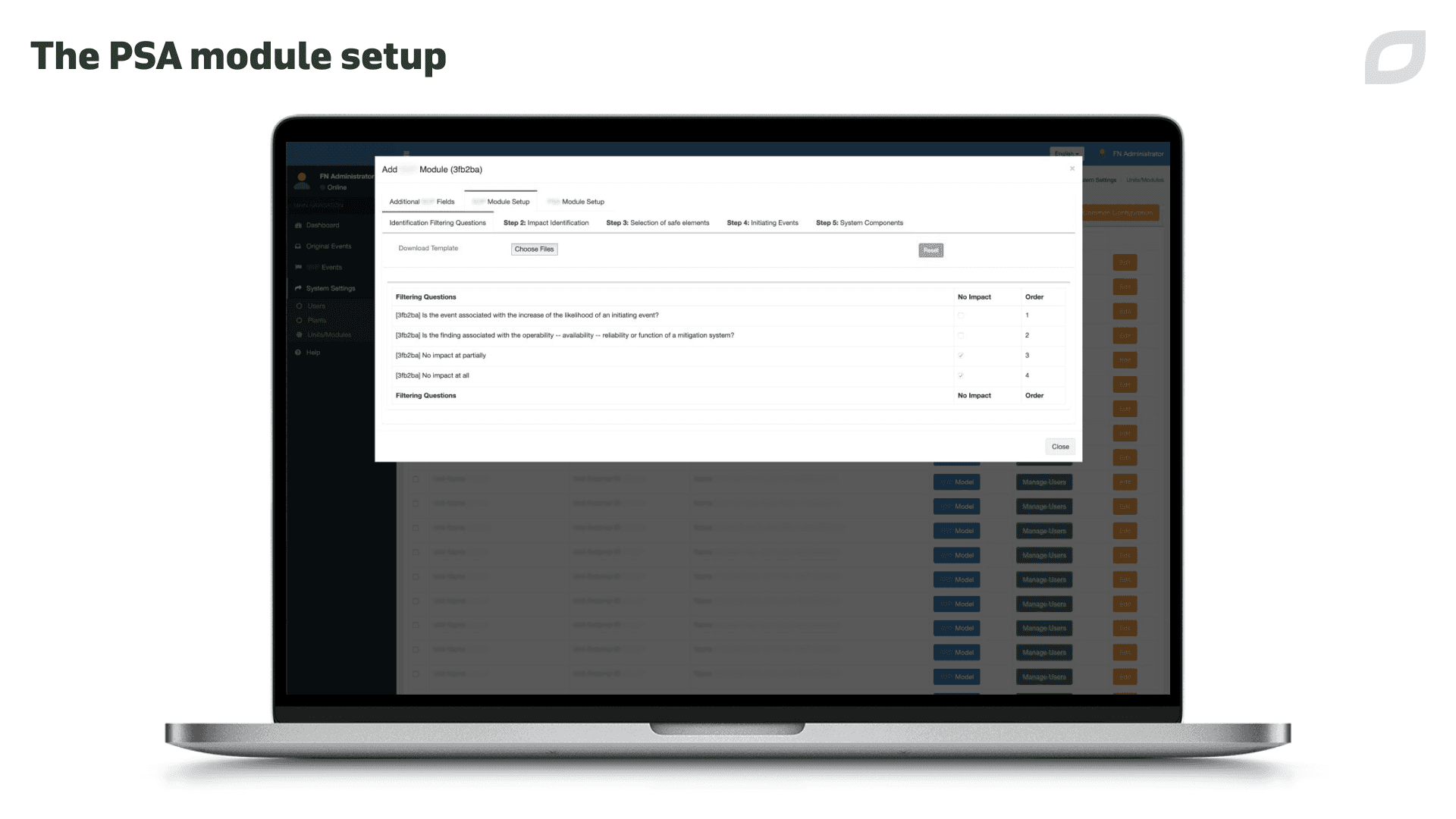Click order value 3 in the table
1456x819 pixels.
(x=1027, y=356)
